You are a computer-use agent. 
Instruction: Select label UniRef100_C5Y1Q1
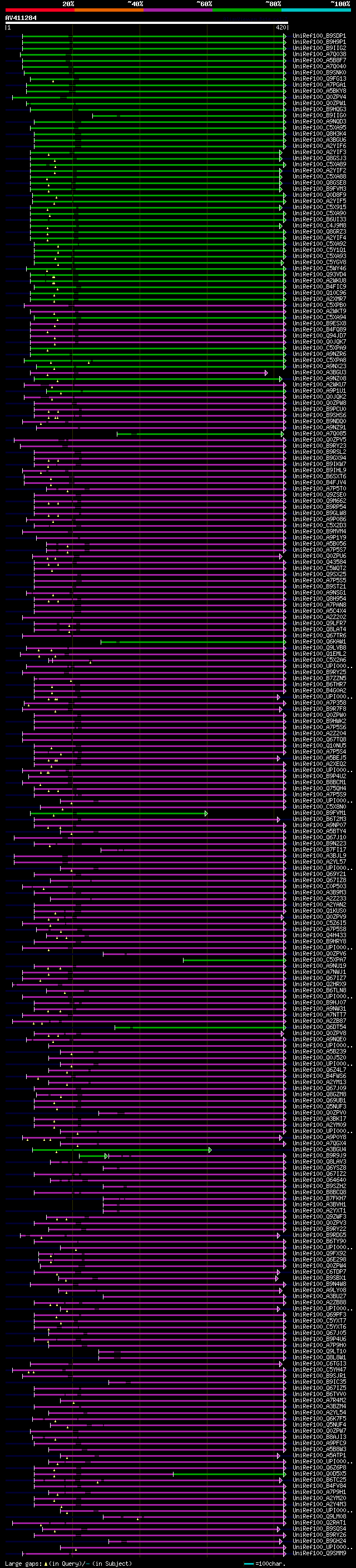click(x=319, y=250)
